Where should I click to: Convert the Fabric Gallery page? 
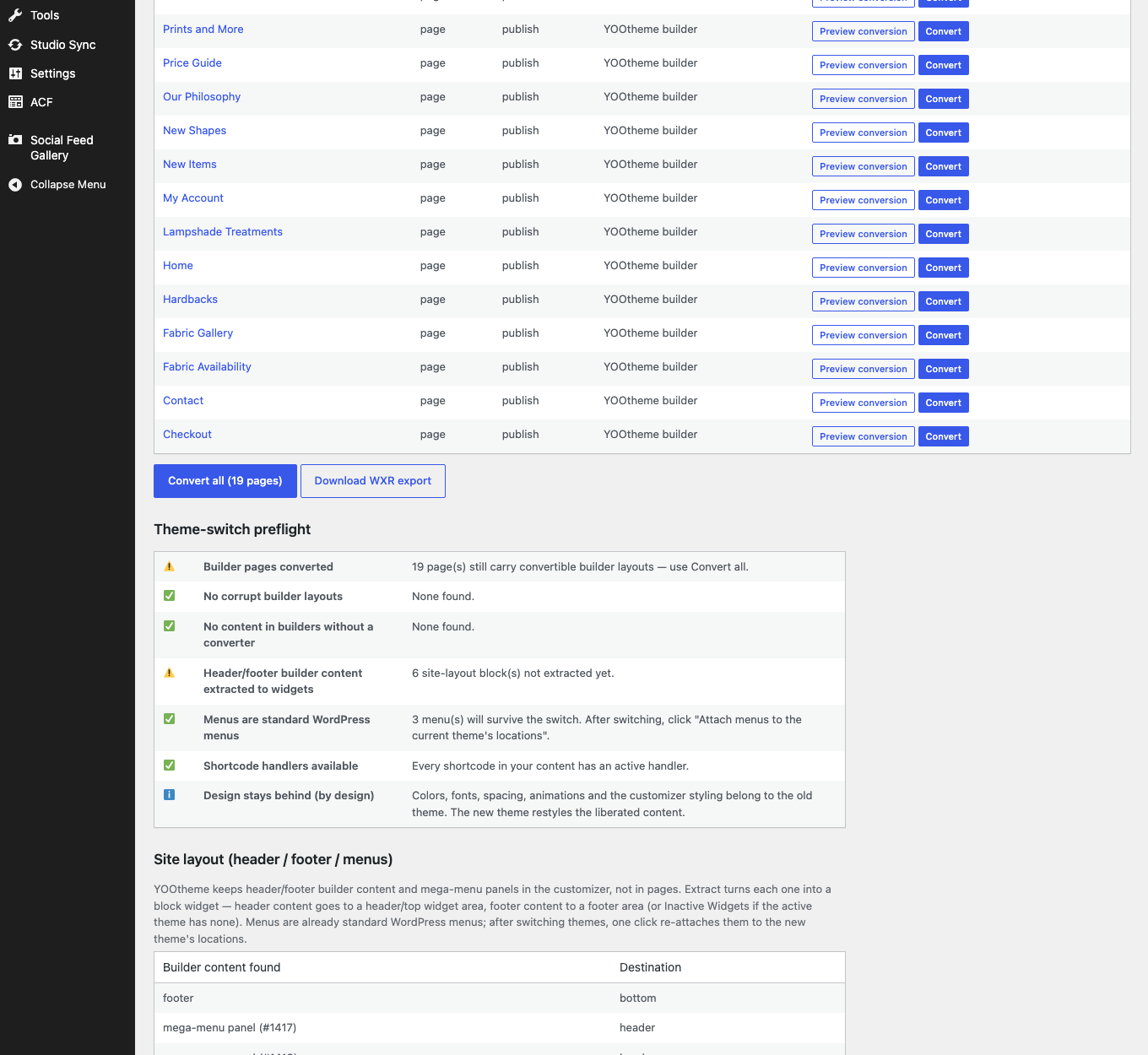[944, 335]
